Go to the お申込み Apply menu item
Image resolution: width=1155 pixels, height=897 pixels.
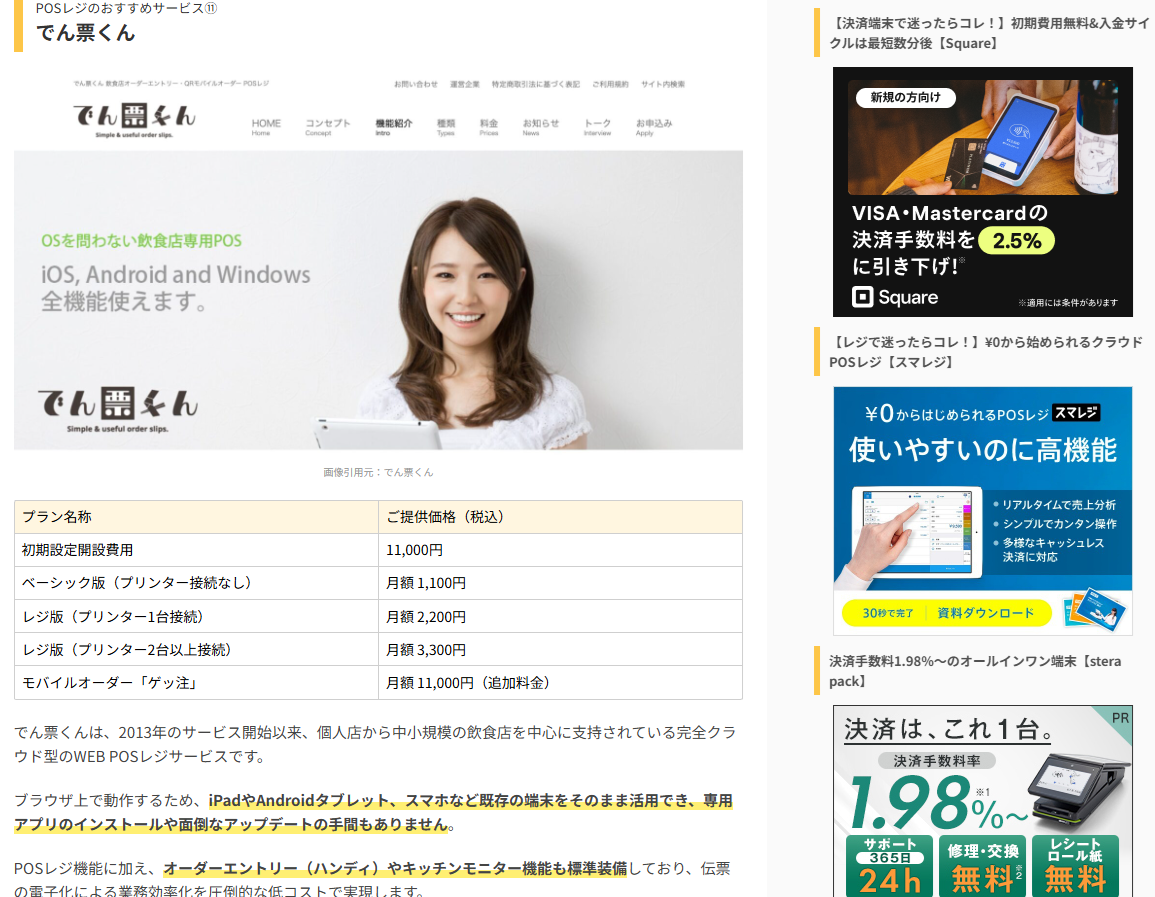[x=654, y=126]
